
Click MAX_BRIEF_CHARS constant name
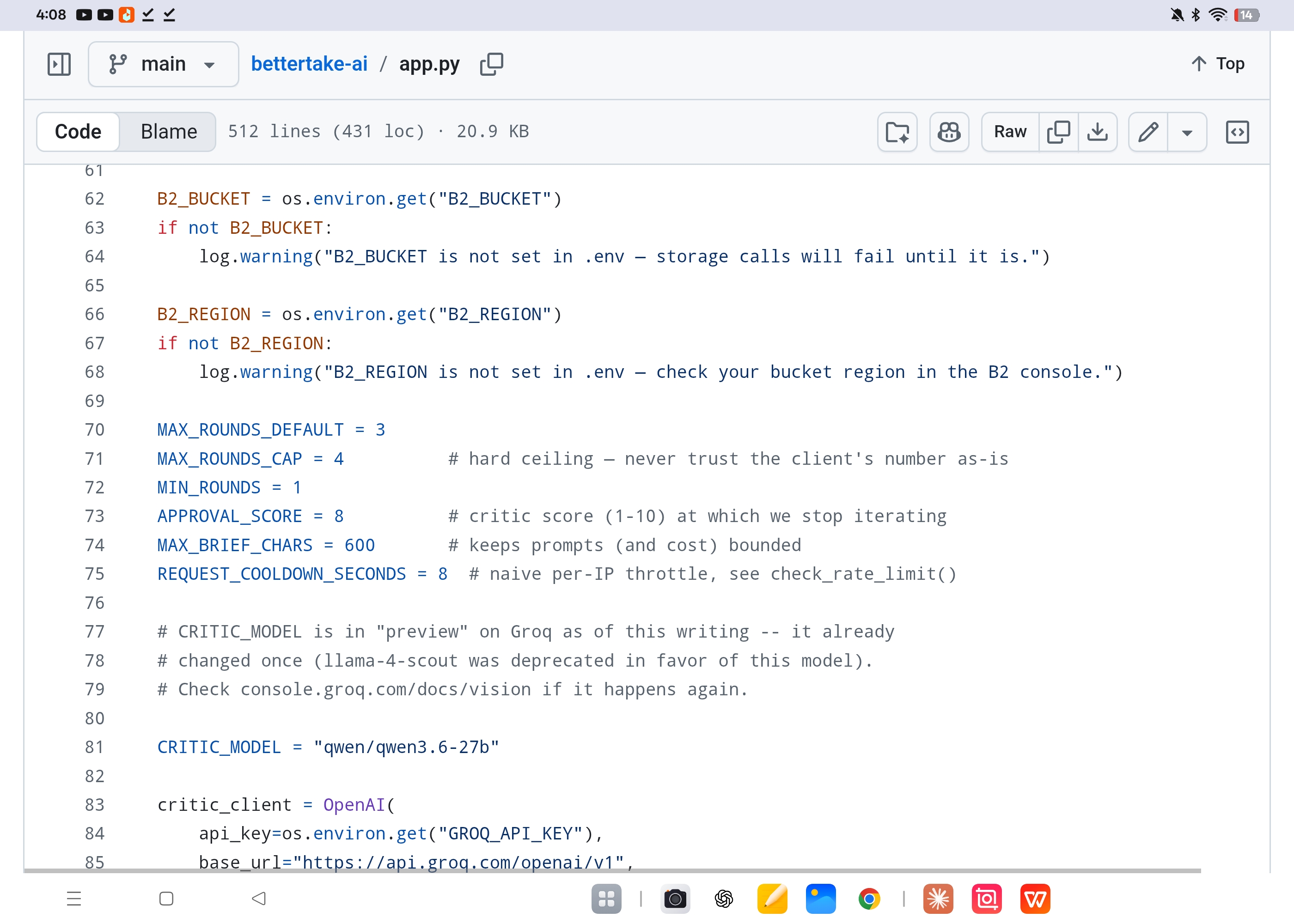(x=235, y=545)
